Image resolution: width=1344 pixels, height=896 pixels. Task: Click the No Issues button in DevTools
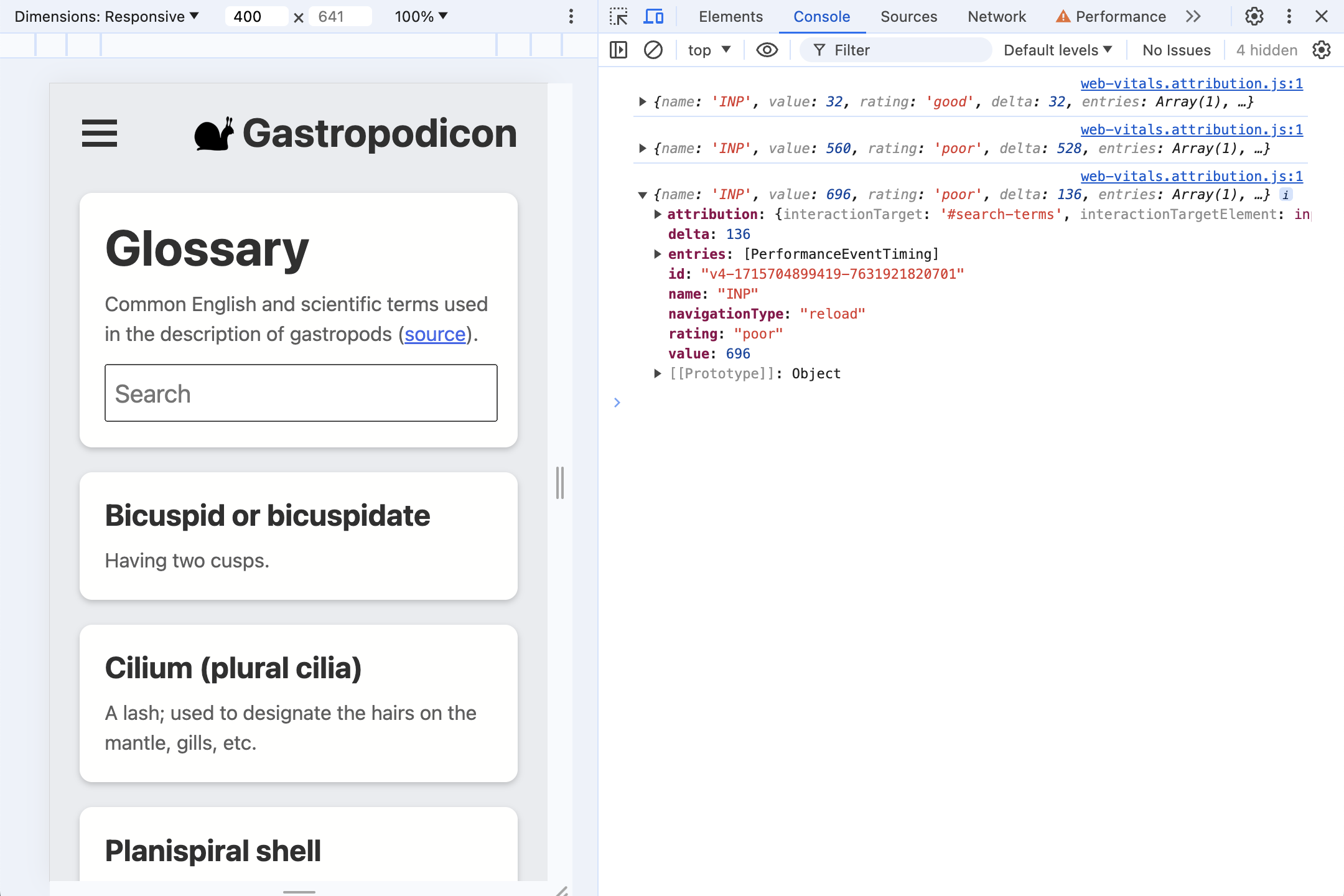click(x=1175, y=48)
